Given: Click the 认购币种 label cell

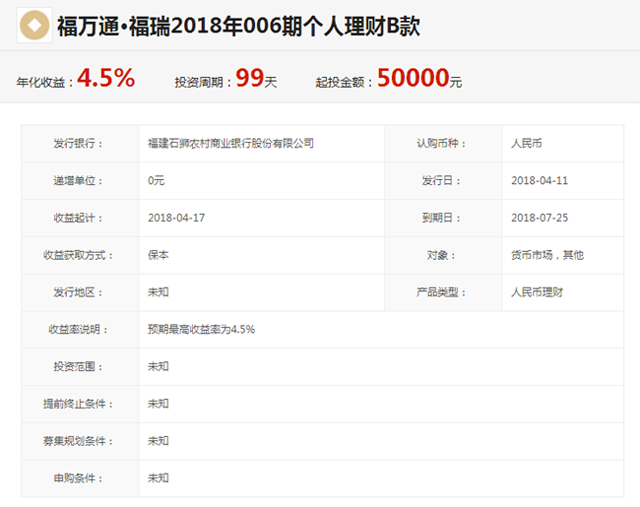Looking at the screenshot, I should (x=443, y=144).
